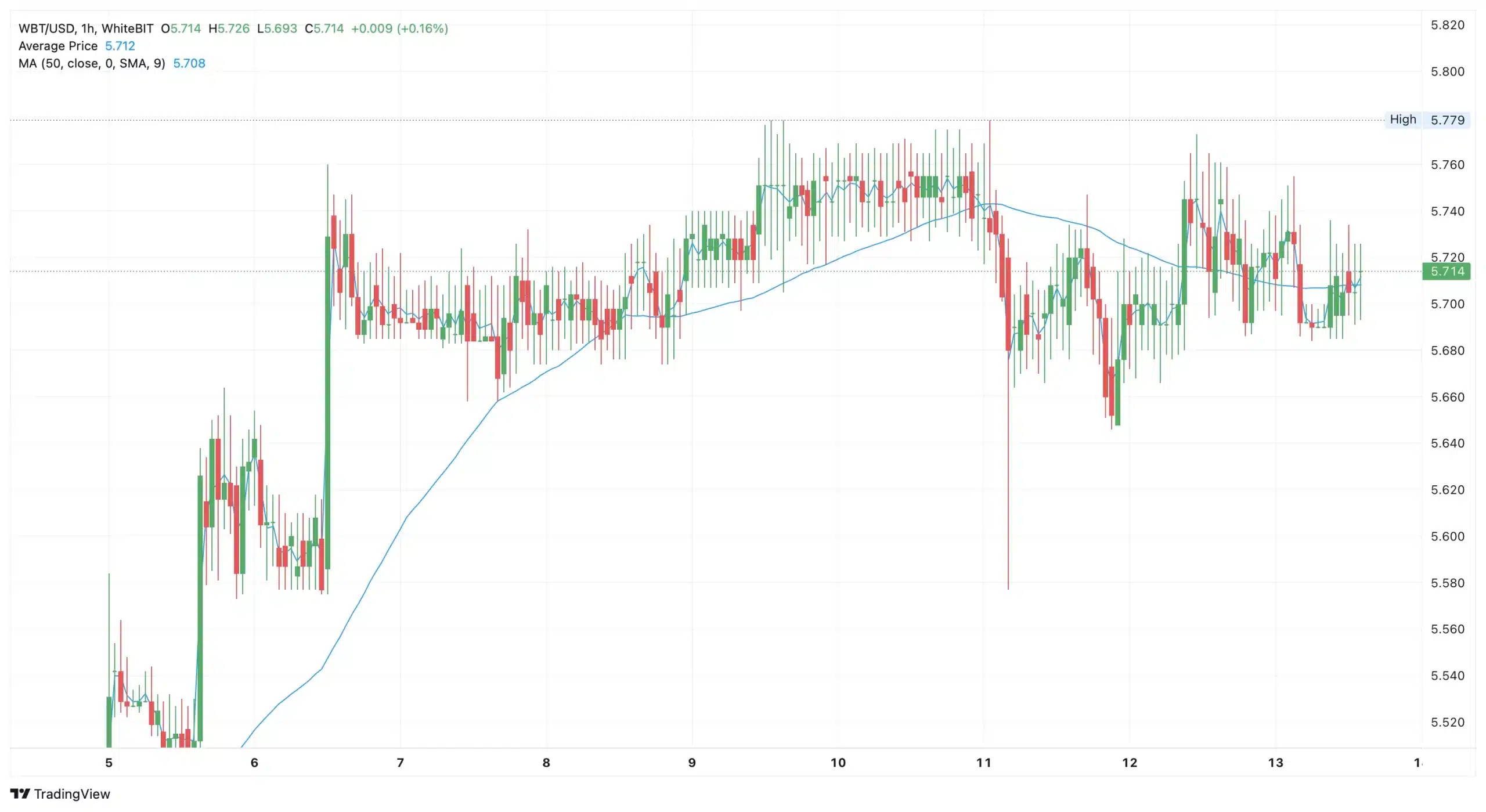Click the 5.660 price axis label

coord(1448,397)
